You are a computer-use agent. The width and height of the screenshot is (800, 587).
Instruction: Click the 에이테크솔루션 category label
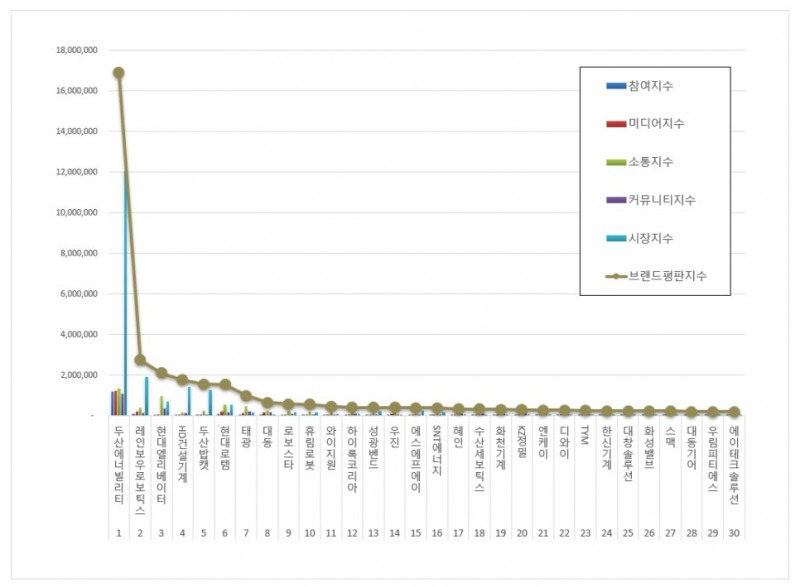click(x=734, y=465)
